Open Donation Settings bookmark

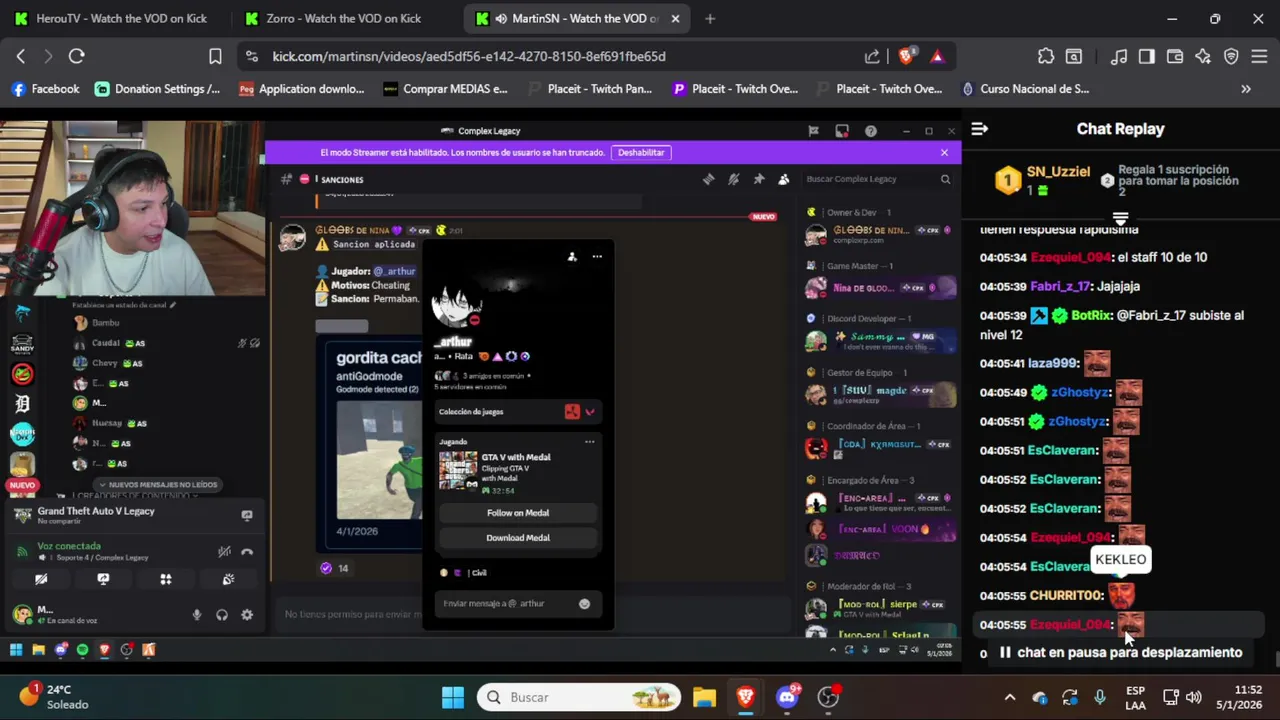click(157, 89)
